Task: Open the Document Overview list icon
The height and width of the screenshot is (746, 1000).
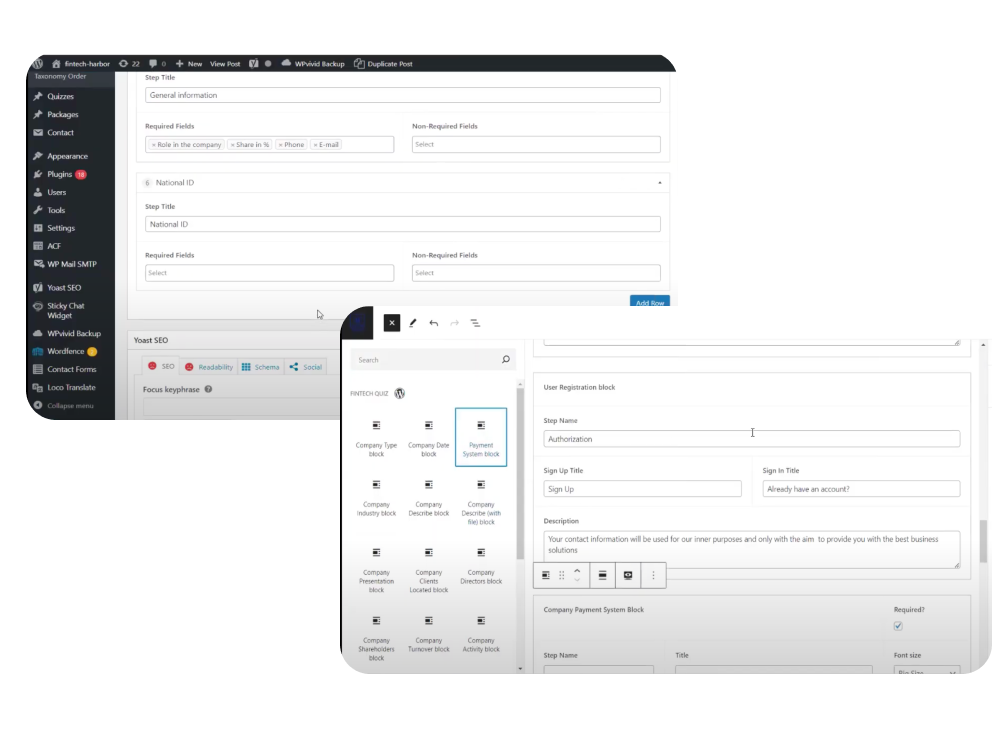Action: tap(474, 323)
